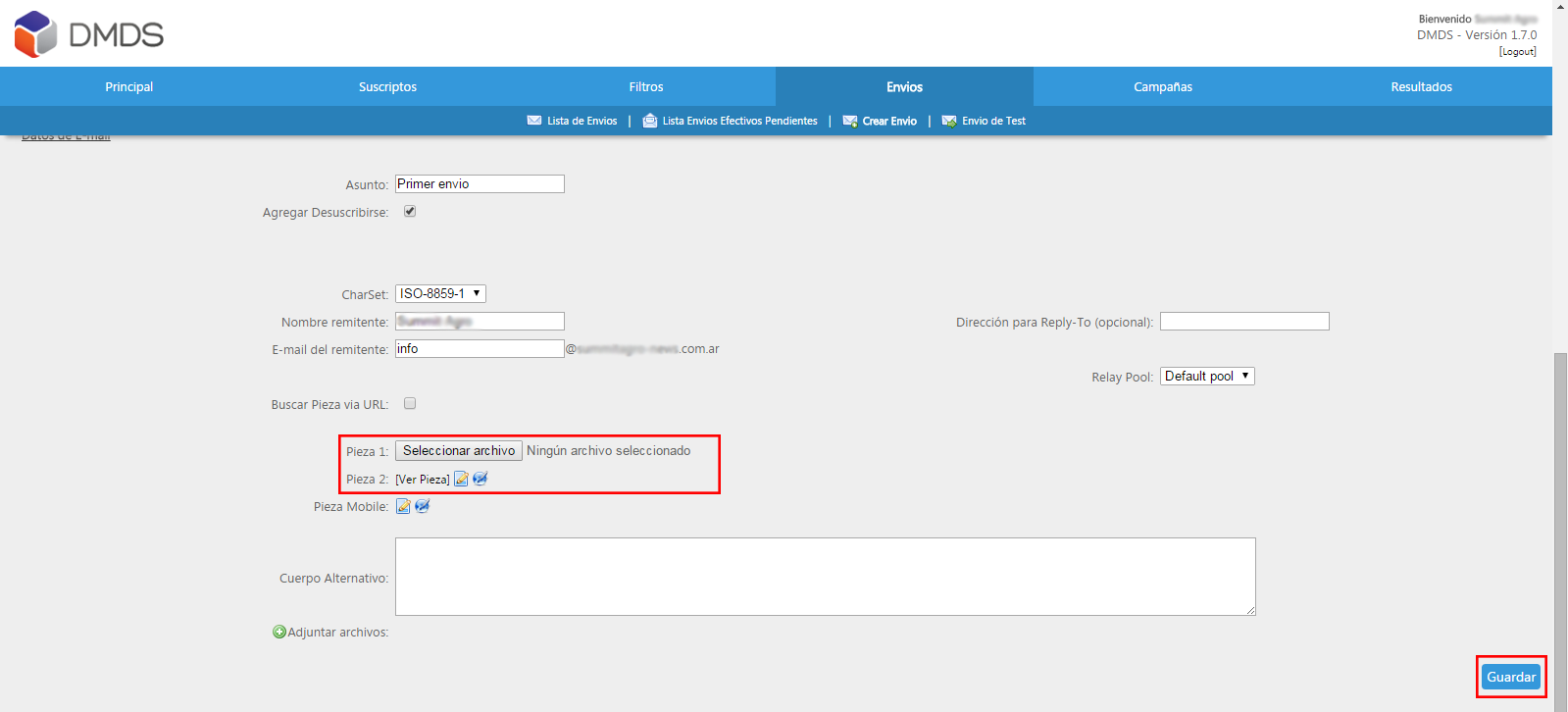Click the green plus Adjuntar archivos icon
Image resolution: width=1568 pixels, height=712 pixels.
pyautogui.click(x=279, y=632)
